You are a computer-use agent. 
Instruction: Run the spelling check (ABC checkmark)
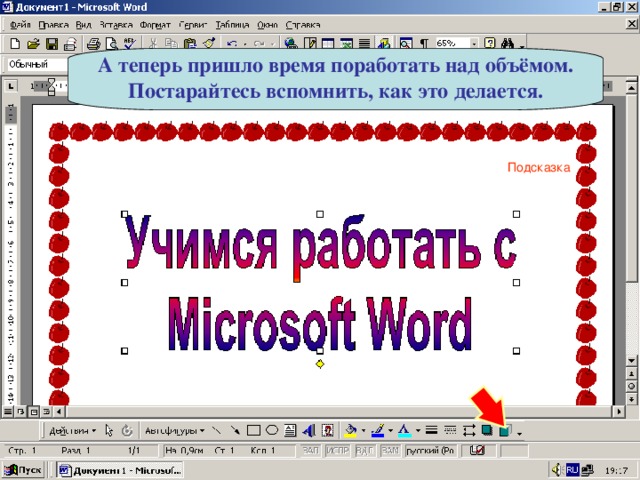pyautogui.click(x=130, y=43)
